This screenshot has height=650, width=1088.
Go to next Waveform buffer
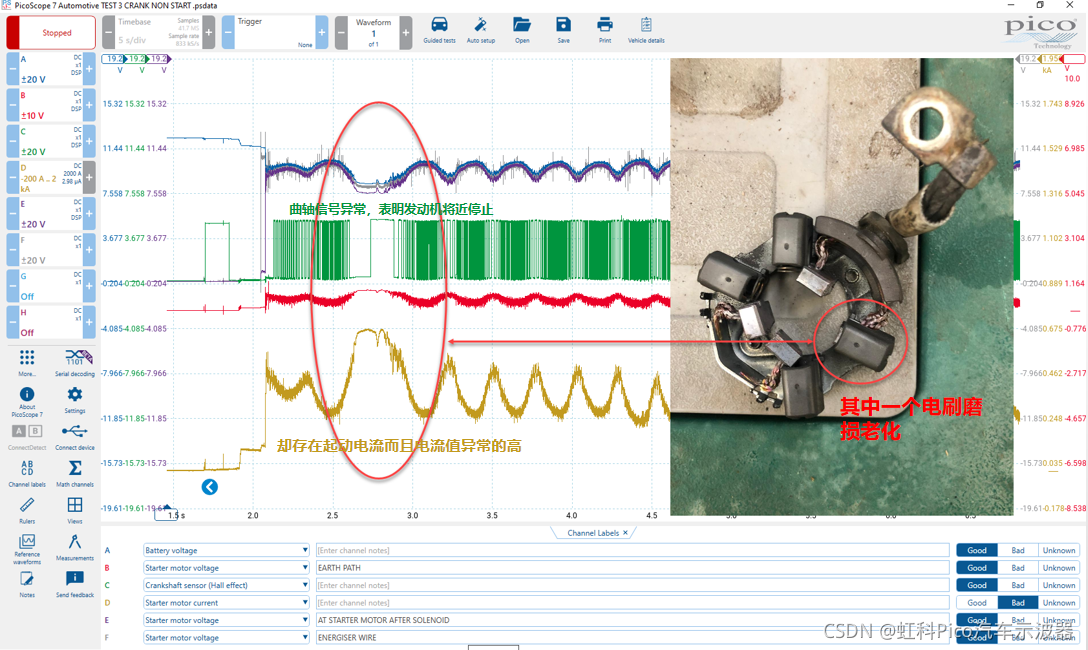406,33
